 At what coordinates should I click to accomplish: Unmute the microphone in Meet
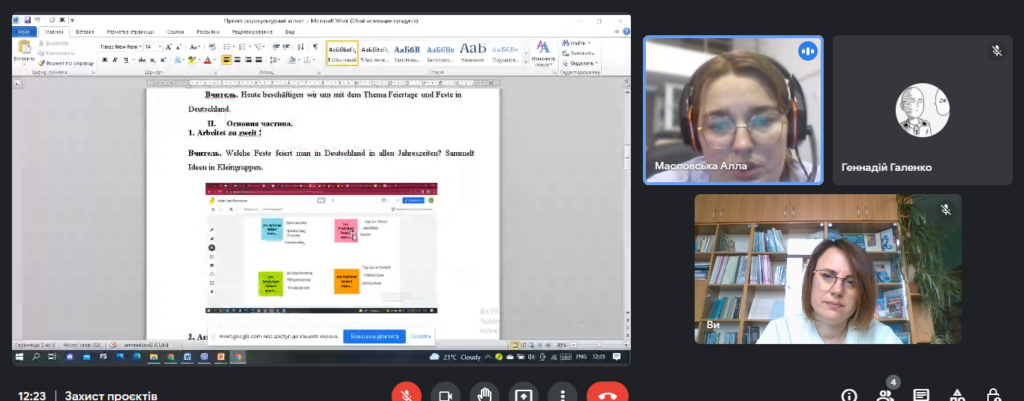click(x=406, y=395)
